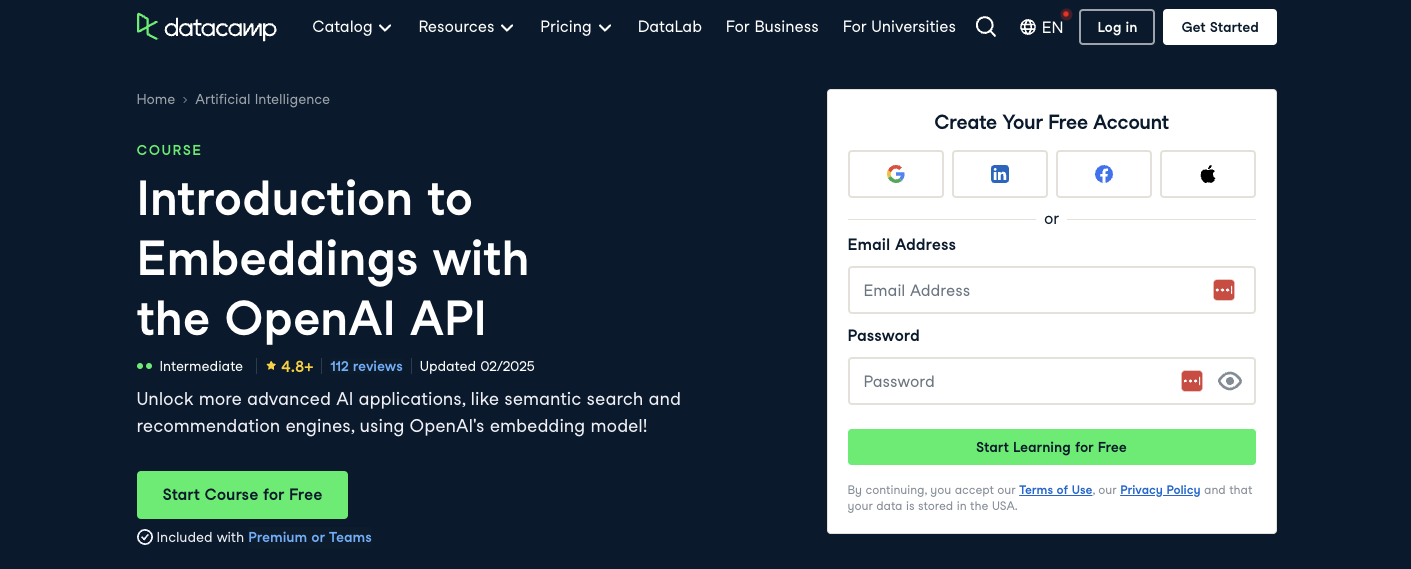Click the Updated 02/2025 text
This screenshot has width=1411, height=569.
coord(477,366)
